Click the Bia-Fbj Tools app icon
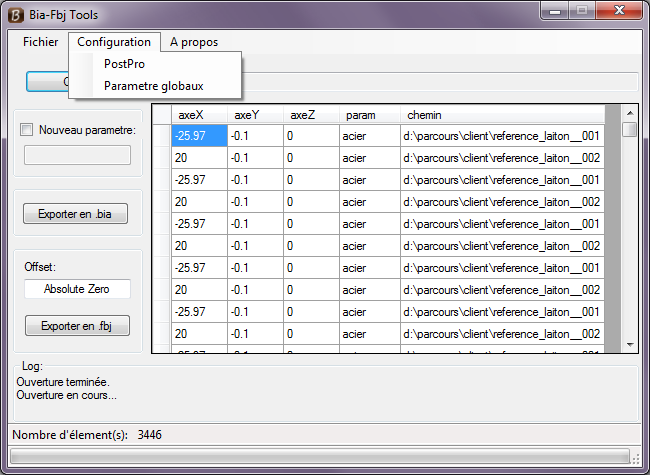 pos(16,15)
